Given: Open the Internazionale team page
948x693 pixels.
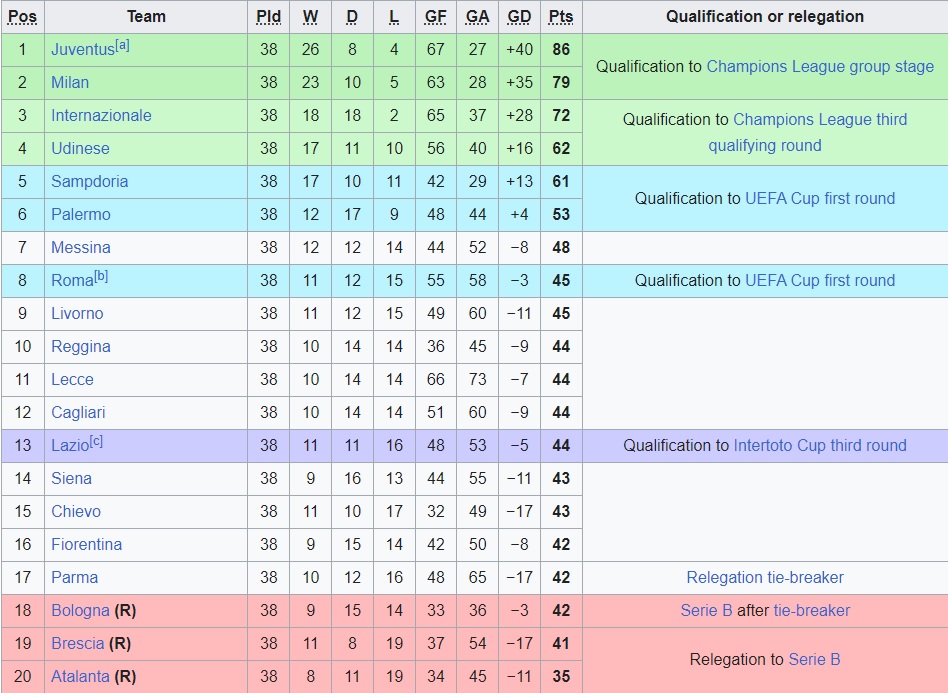Looking at the screenshot, I should (x=102, y=116).
